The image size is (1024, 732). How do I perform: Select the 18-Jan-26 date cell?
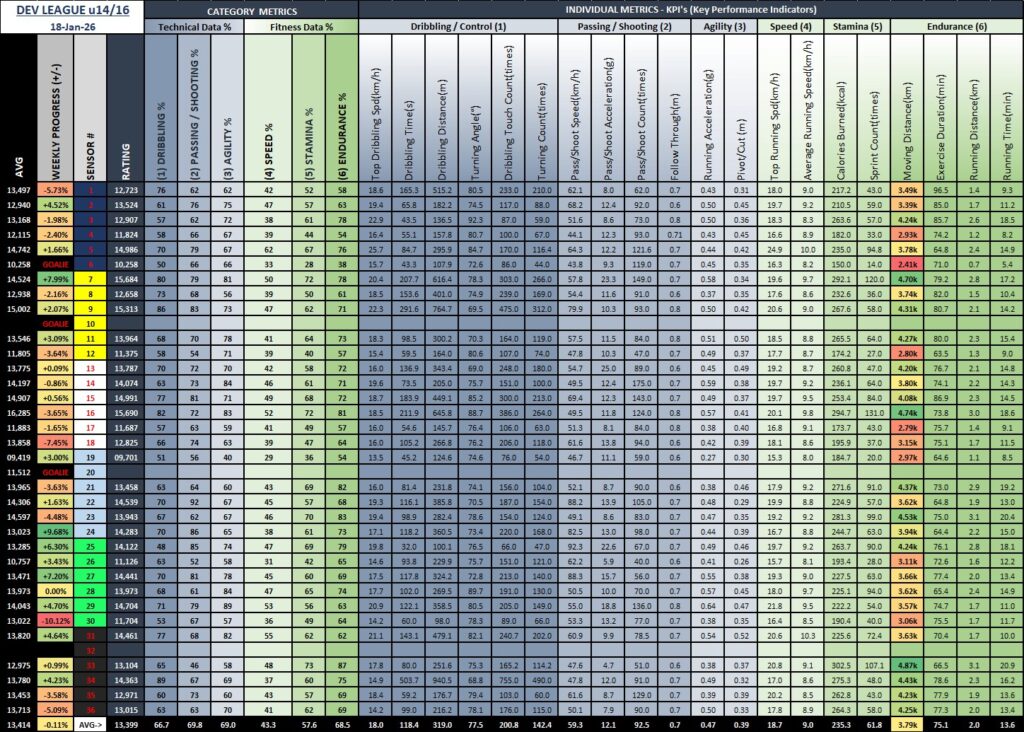(x=70, y=25)
